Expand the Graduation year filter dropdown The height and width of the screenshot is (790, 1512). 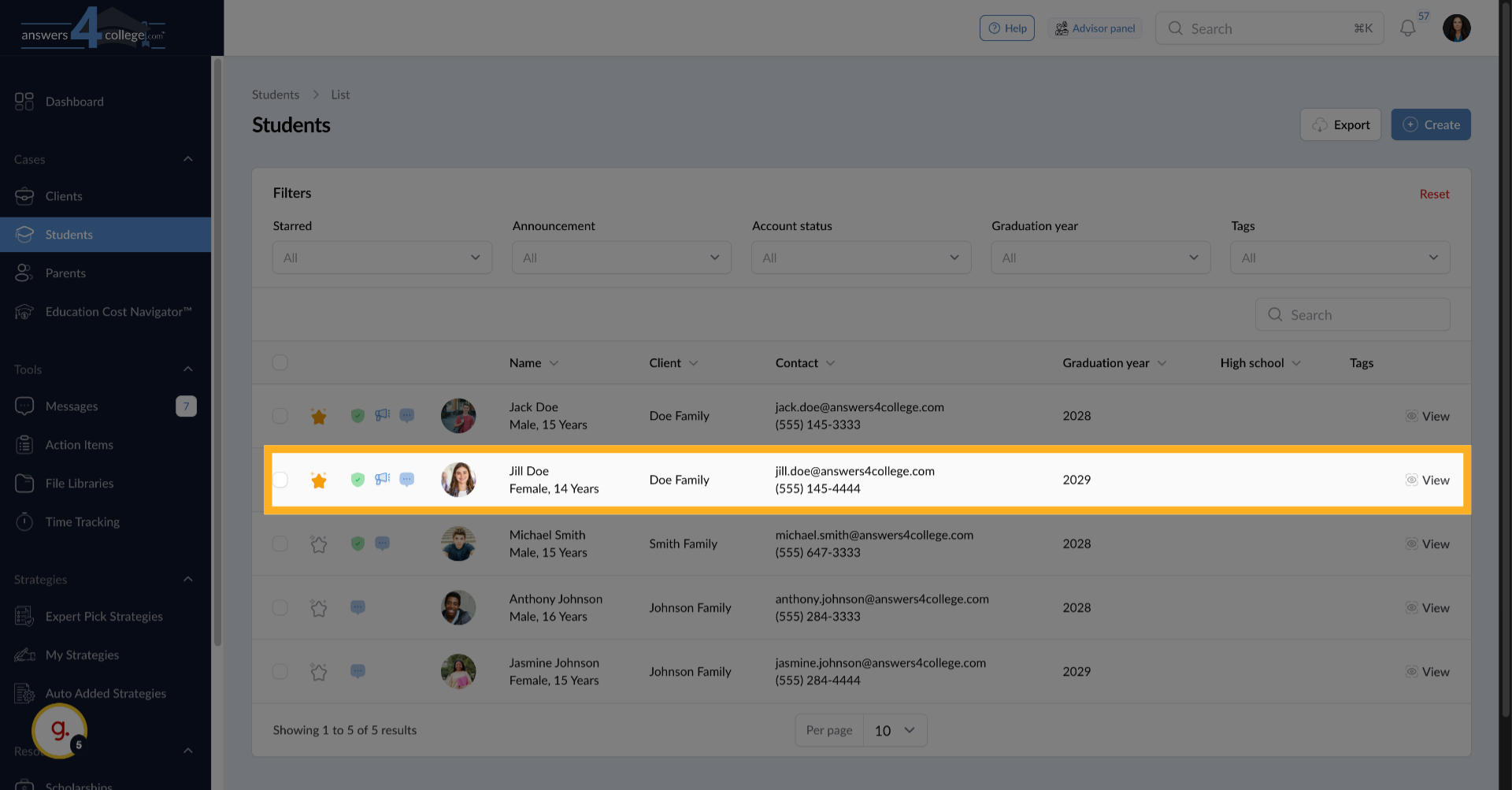coord(1100,258)
